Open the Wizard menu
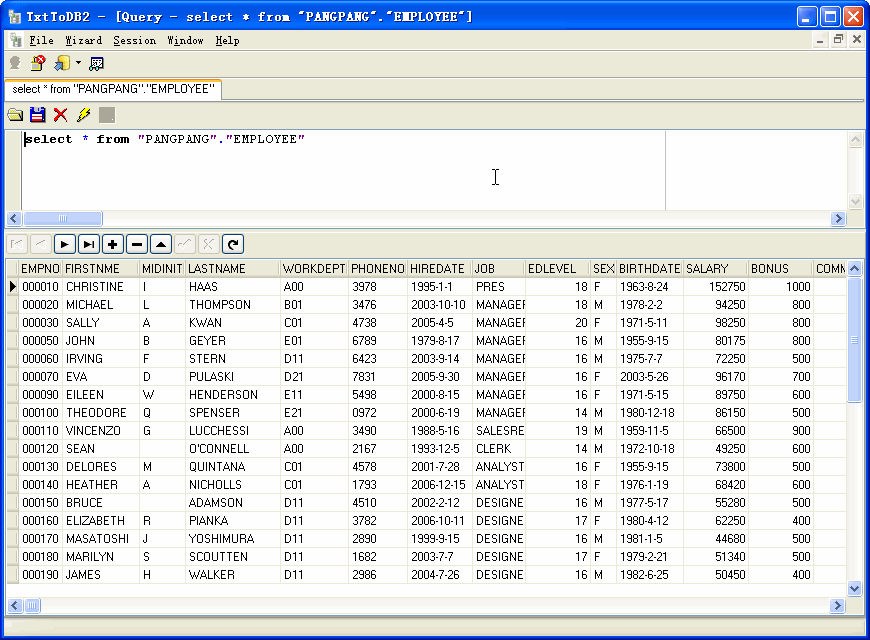Viewport: 870px width, 640px height. (x=83, y=41)
